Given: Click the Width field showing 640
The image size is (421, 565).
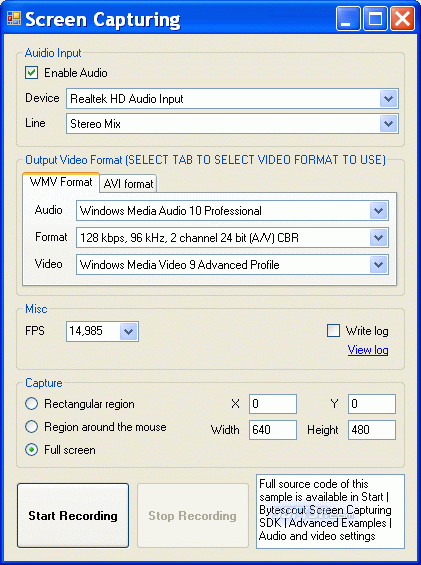Looking at the screenshot, I should [x=273, y=430].
